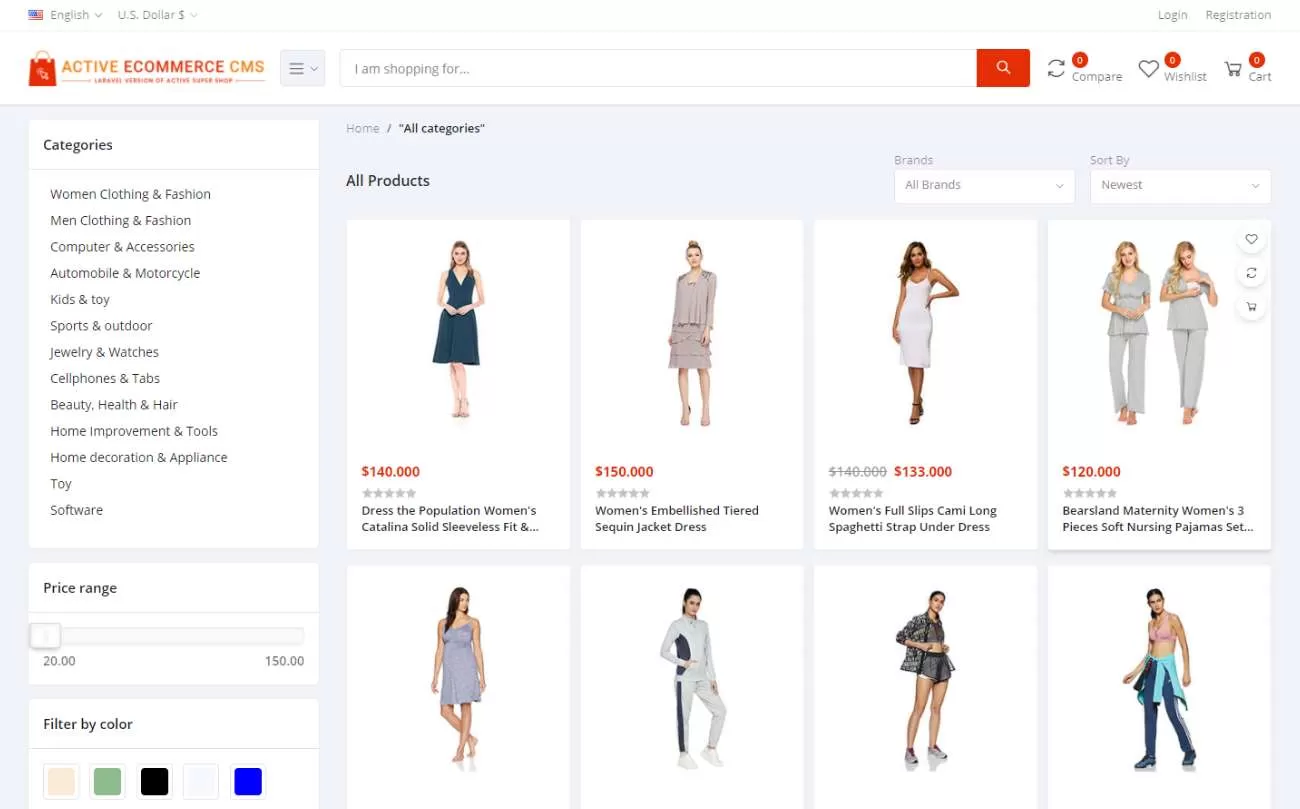Viewport: 1300px width, 809px height.
Task: Click the red search magnifier button
Action: [x=1003, y=68]
